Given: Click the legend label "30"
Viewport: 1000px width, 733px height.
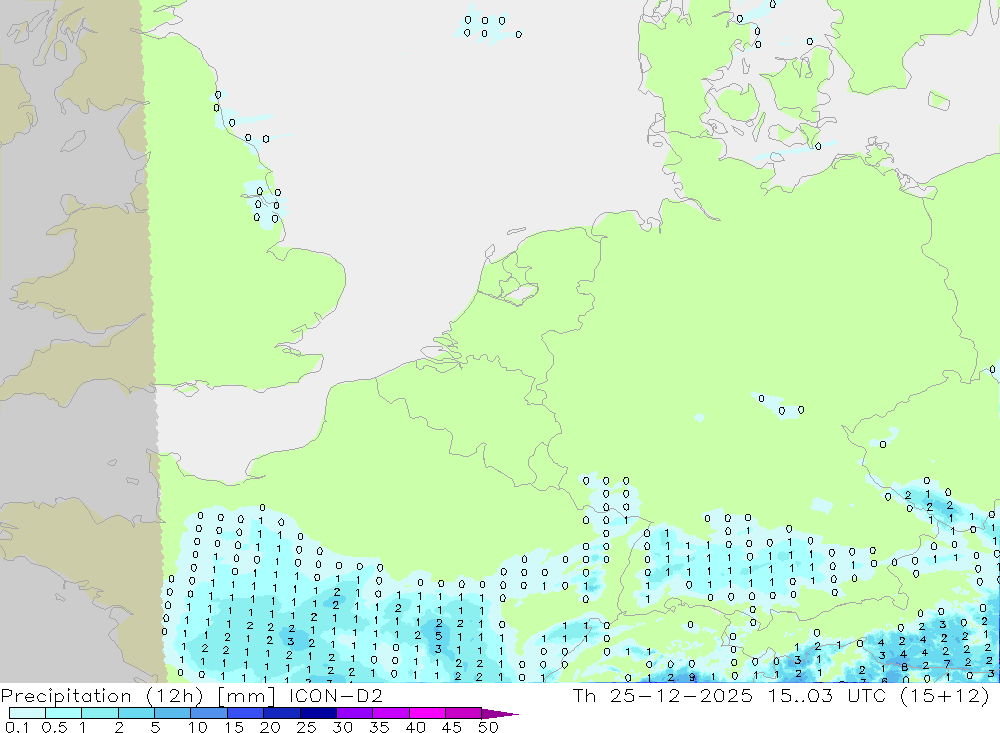Looking at the screenshot, I should pyautogui.click(x=342, y=727).
